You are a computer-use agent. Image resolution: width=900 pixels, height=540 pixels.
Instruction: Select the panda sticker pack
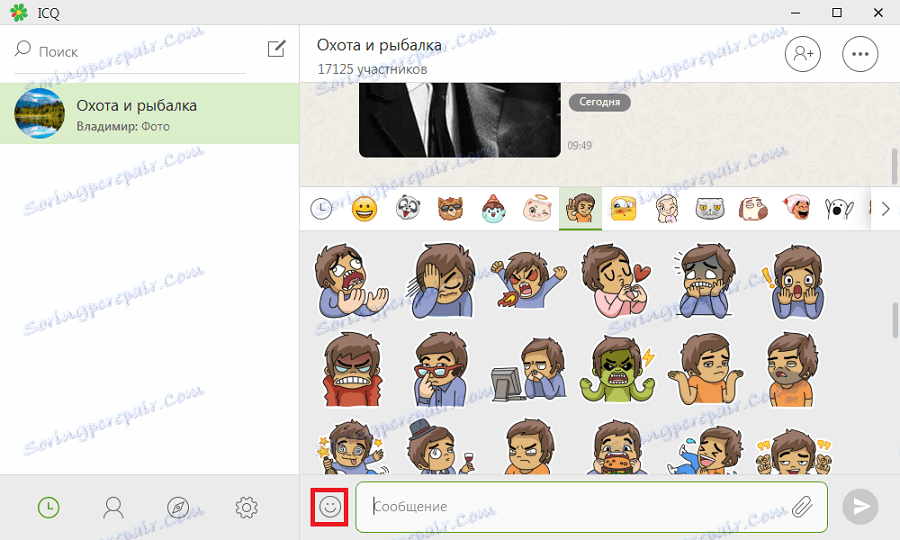pyautogui.click(x=408, y=208)
